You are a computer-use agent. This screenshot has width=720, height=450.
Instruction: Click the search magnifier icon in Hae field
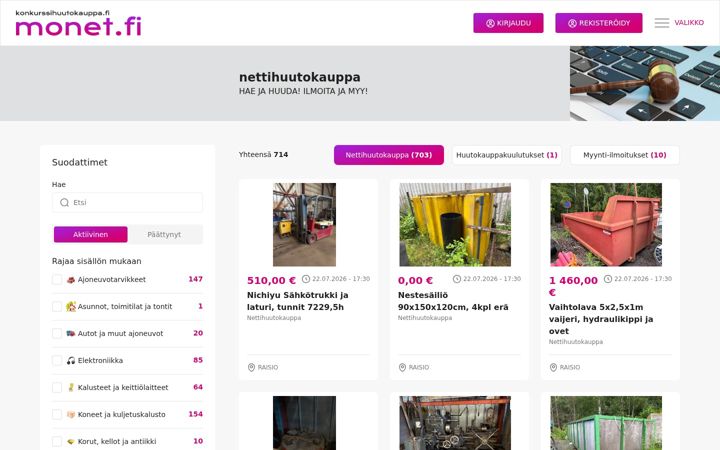[65, 202]
